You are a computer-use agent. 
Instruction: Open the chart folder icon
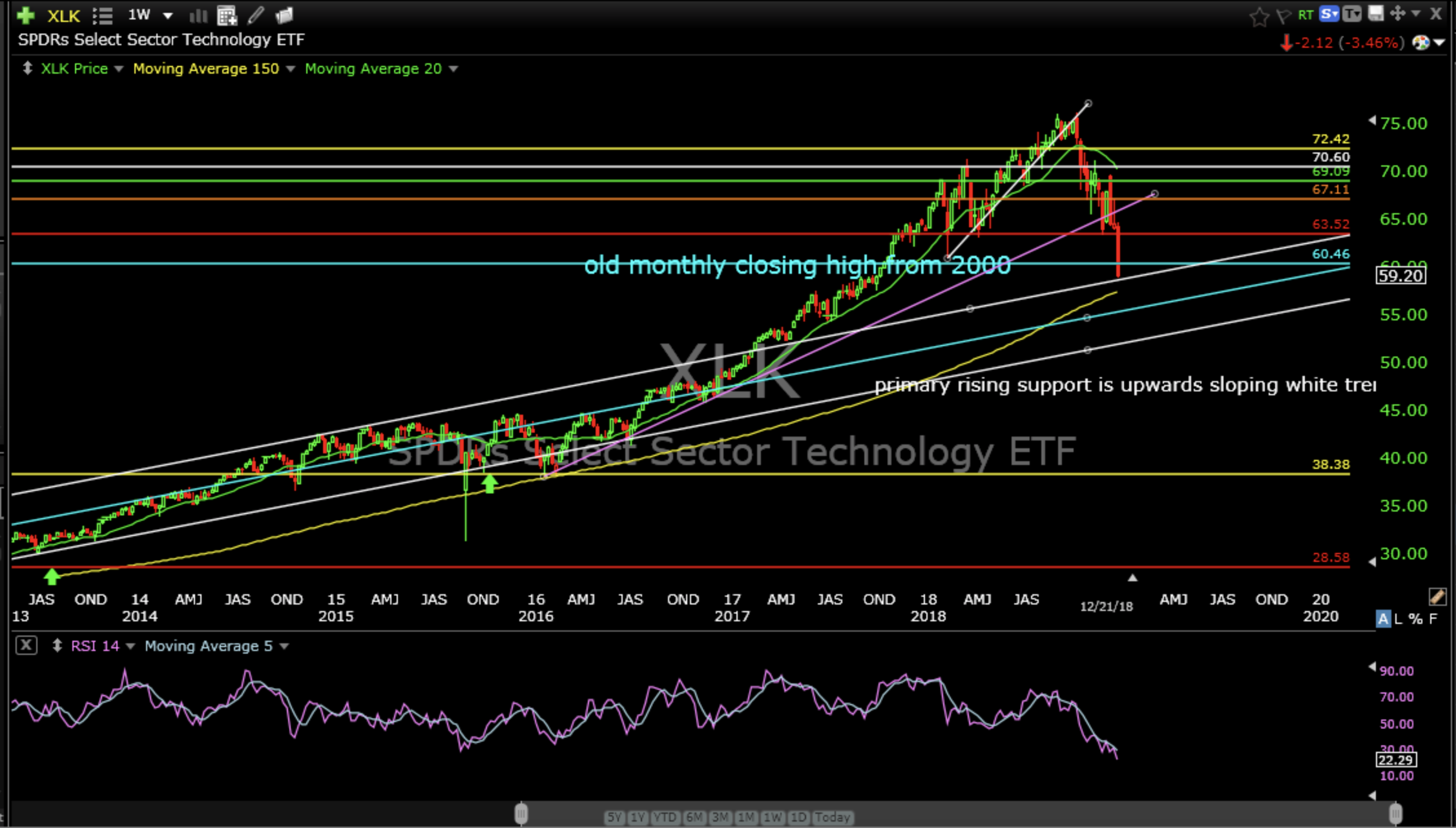284,15
